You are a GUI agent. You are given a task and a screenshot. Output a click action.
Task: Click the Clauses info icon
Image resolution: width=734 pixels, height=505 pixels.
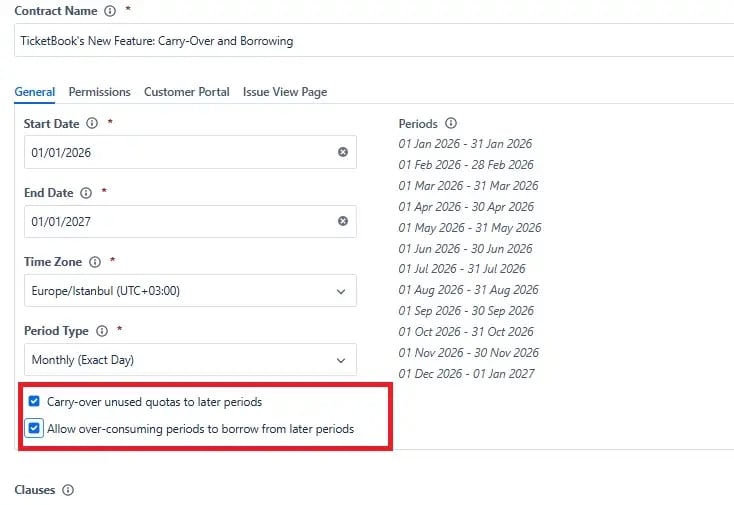click(x=68, y=490)
